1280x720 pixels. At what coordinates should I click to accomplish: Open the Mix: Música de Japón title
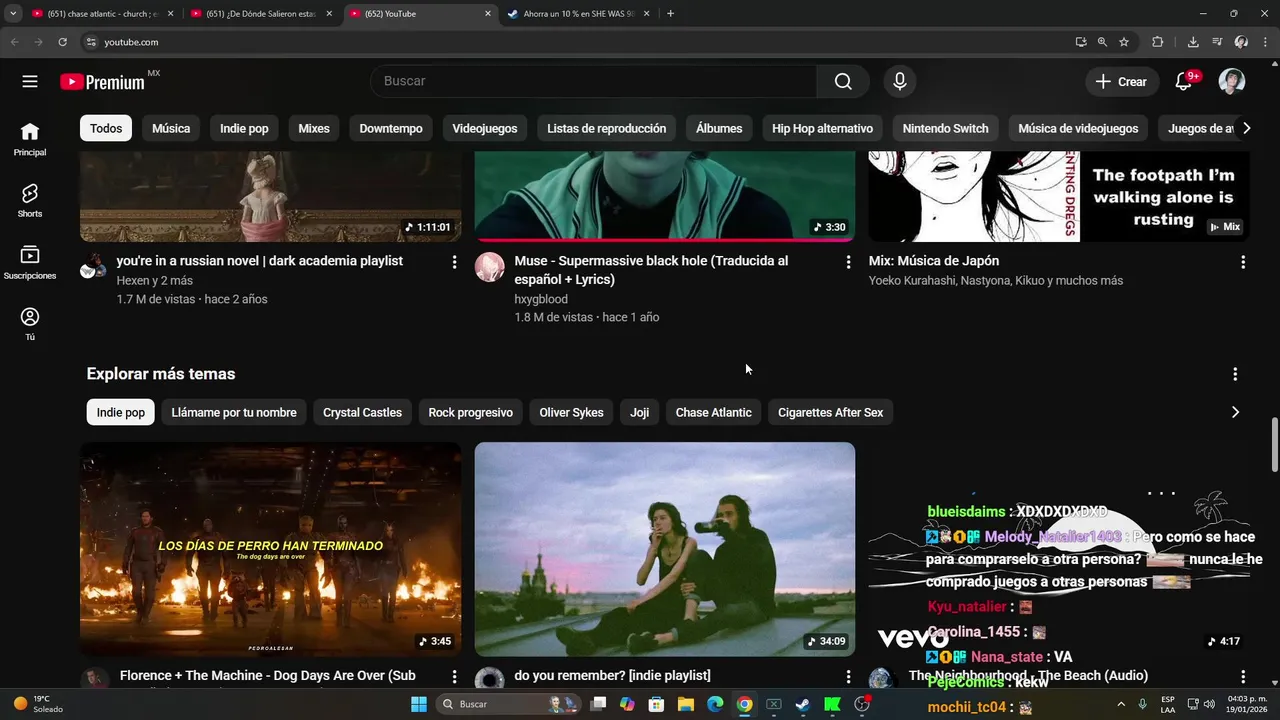934,261
